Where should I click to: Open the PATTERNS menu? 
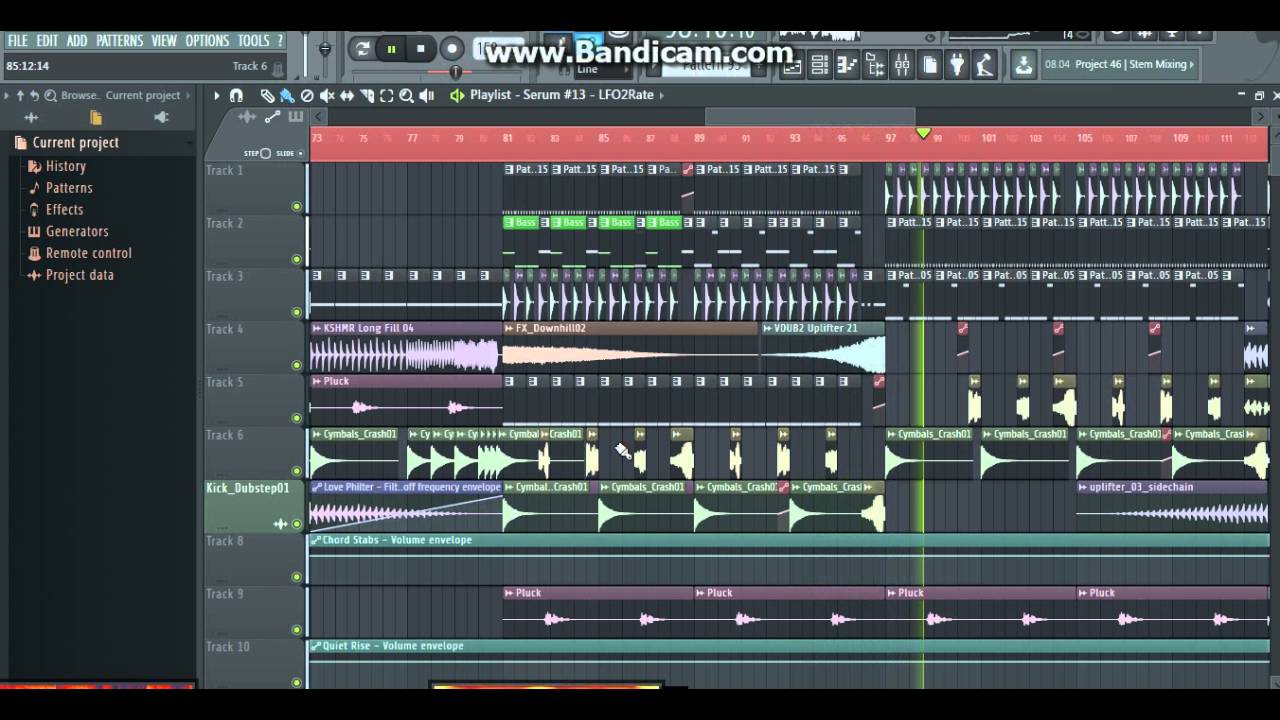click(120, 41)
